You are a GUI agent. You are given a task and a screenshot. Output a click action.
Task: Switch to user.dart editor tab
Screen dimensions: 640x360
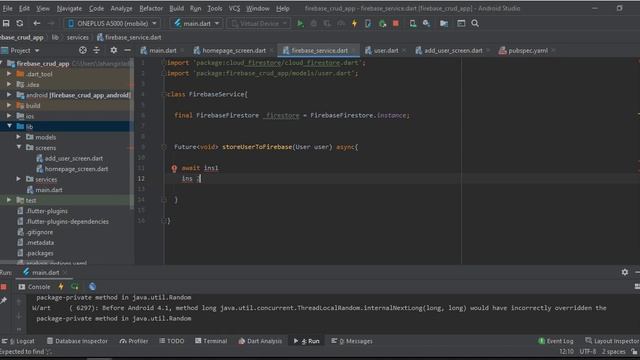[x=383, y=51]
